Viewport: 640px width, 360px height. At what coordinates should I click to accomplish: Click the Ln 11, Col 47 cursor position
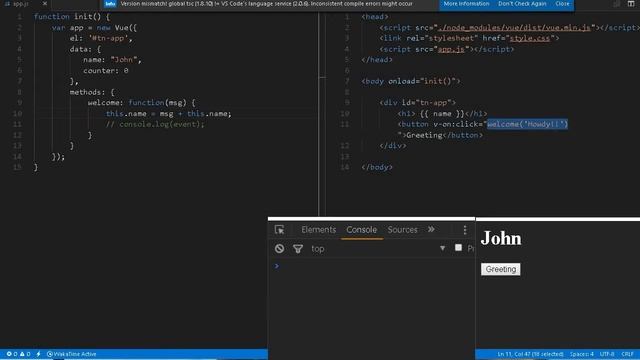coord(530,354)
